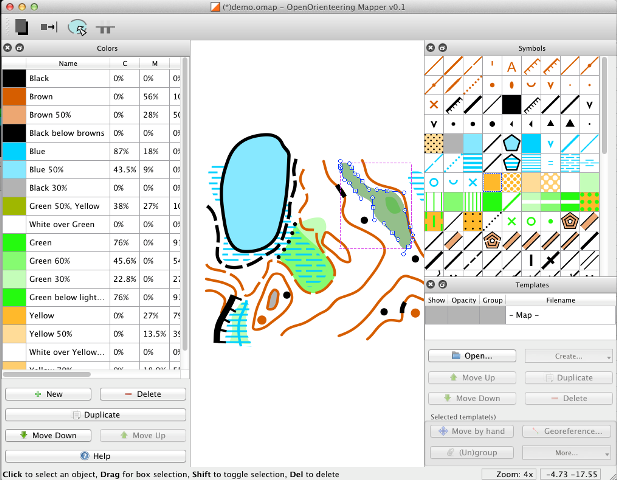
Task: Select the orange letter A text symbol
Action: (511, 66)
